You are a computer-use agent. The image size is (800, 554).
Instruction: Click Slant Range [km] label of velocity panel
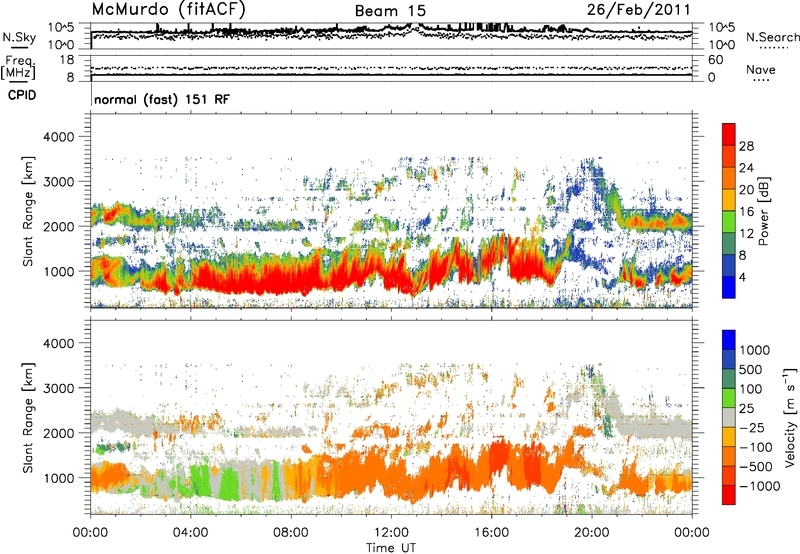[x=28, y=417]
